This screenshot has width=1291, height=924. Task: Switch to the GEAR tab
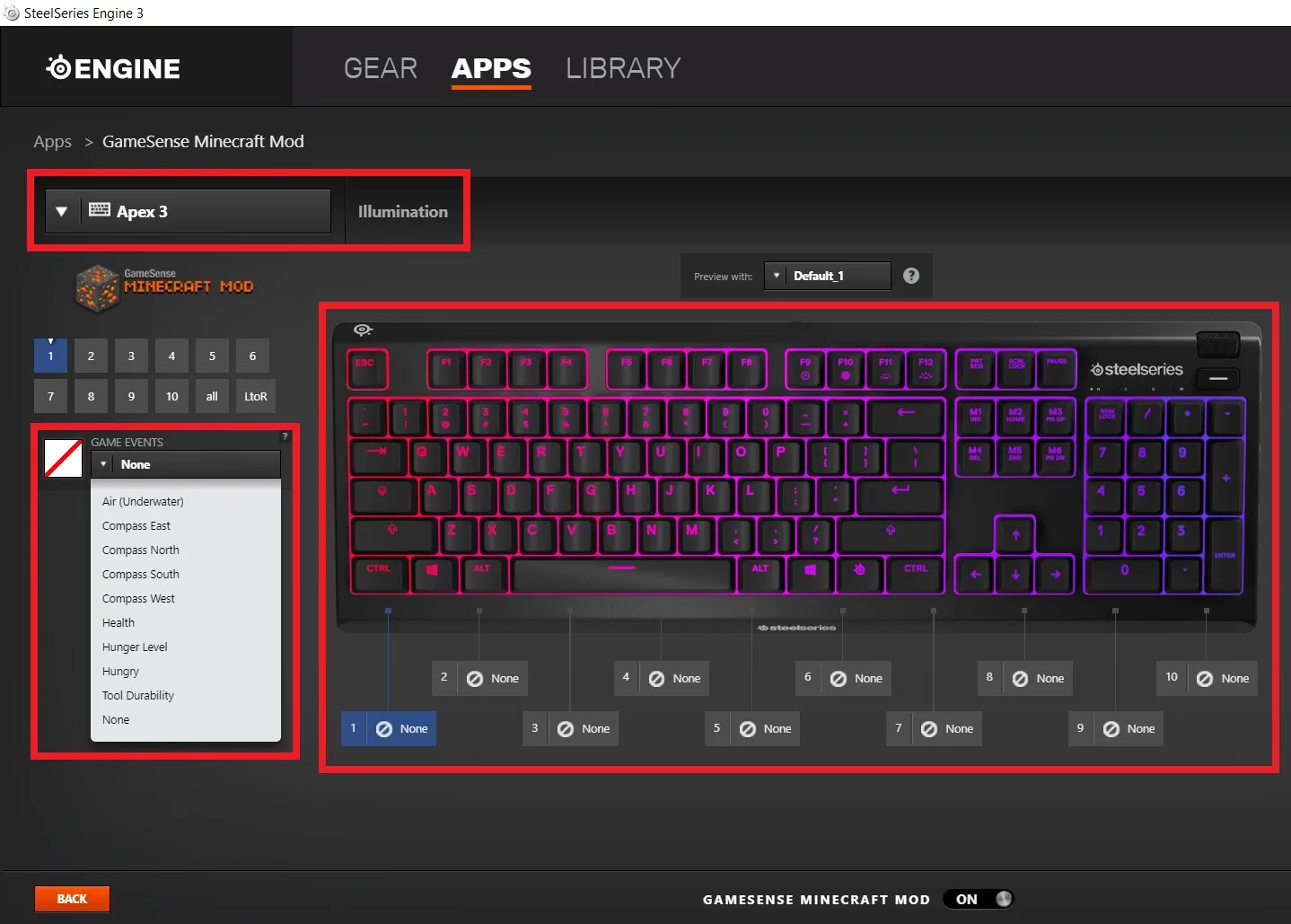click(x=381, y=68)
